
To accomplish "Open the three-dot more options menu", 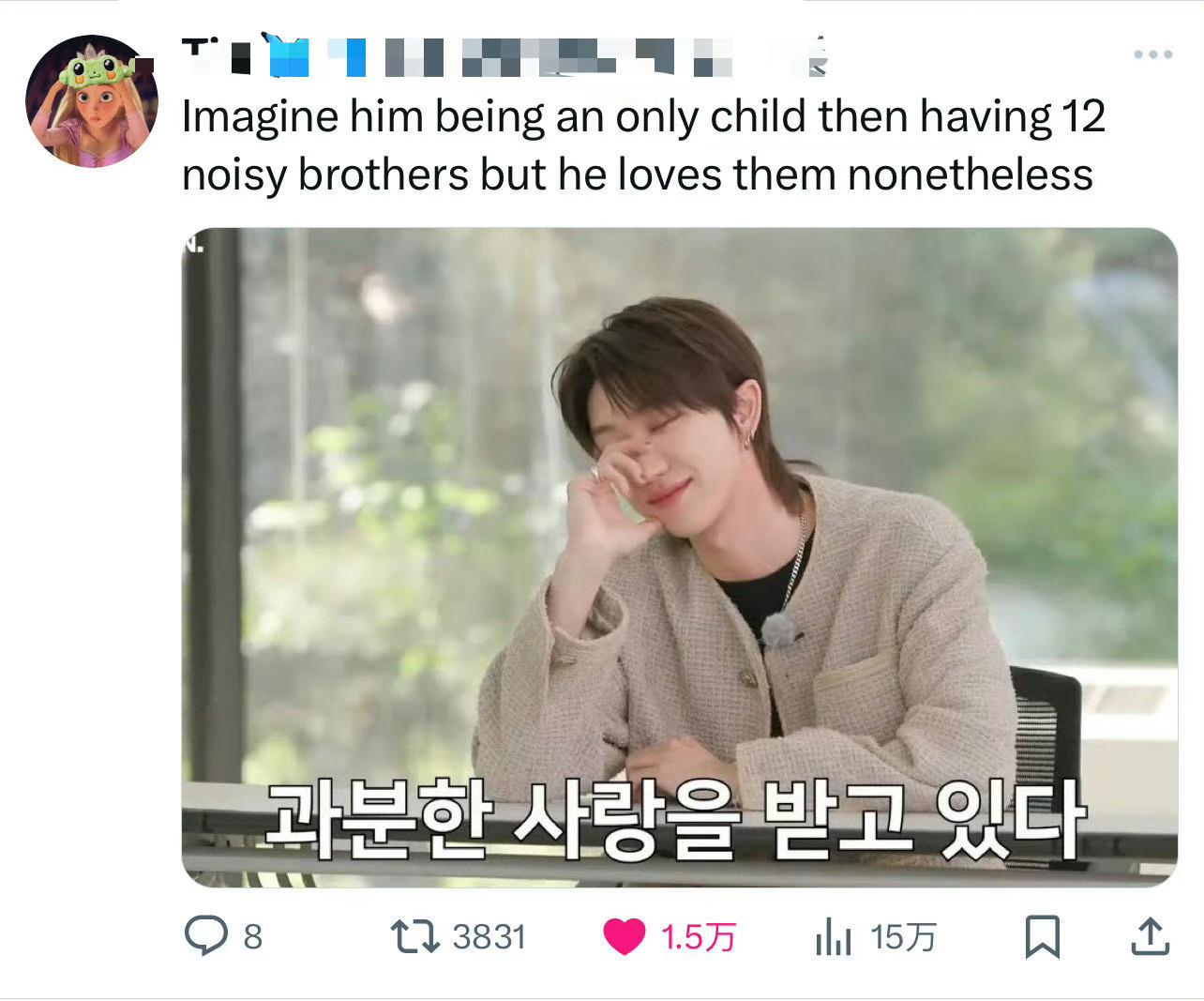I will pos(1152,54).
